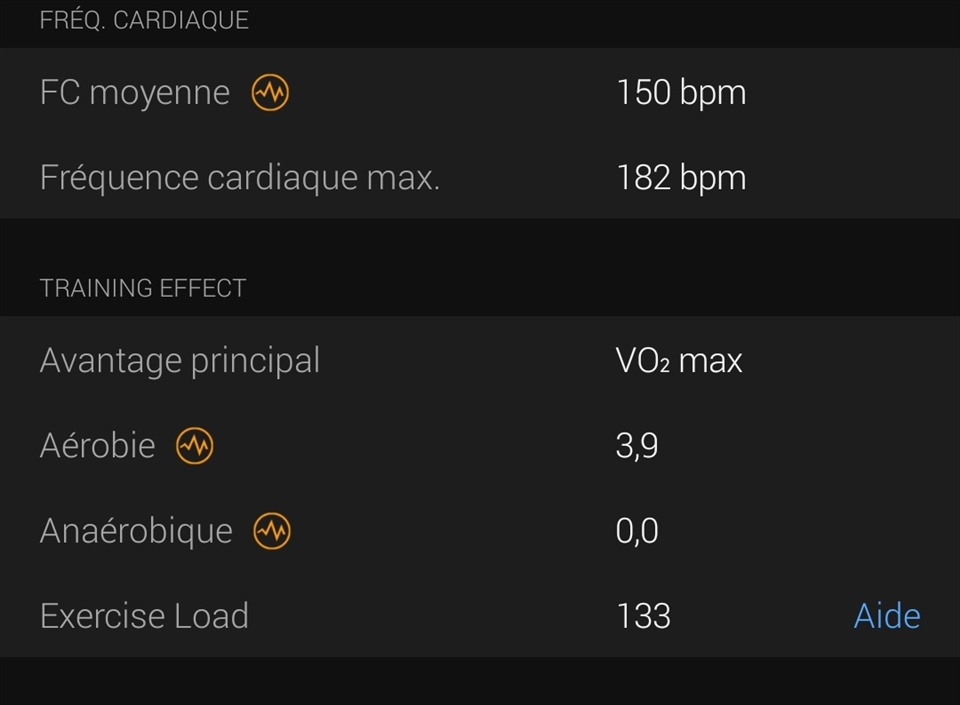Tap the 0,0 anaerobic score
Image resolution: width=960 pixels, height=705 pixels.
tap(637, 531)
